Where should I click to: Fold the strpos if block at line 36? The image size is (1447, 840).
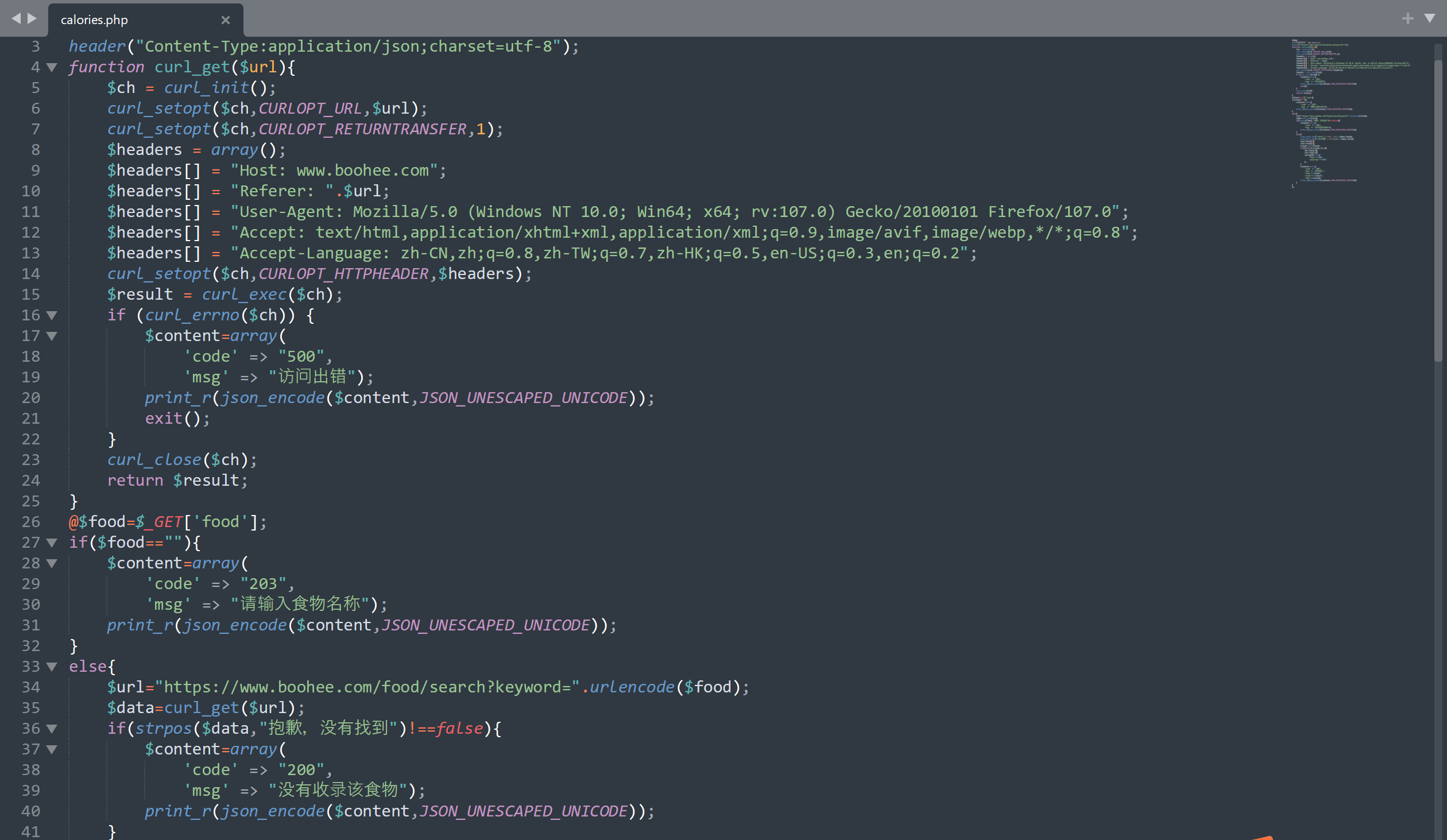point(52,729)
